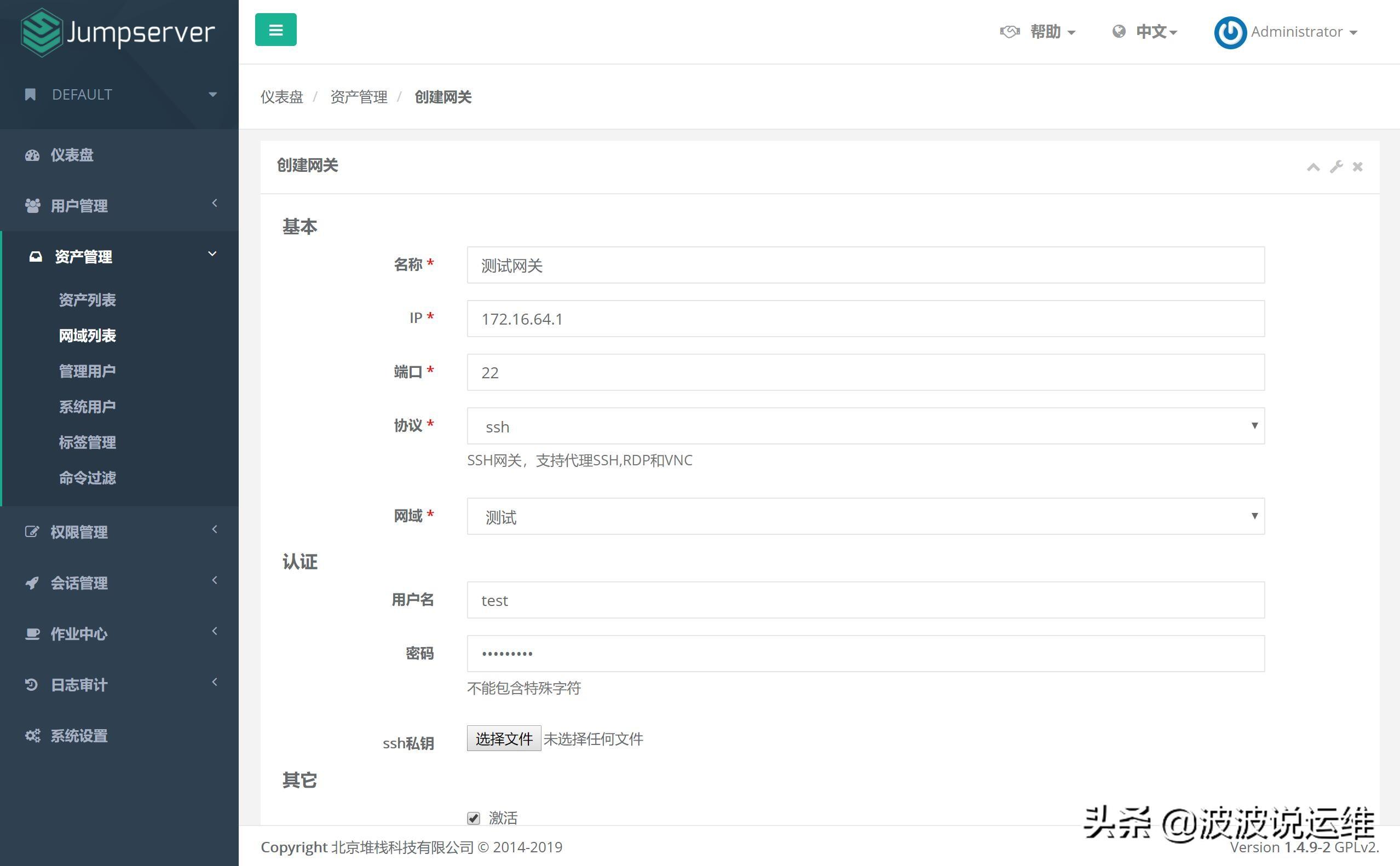Click the Version 1.4.9-2 GPLv2 footer text
This screenshot has width=1400, height=866.
(1304, 847)
